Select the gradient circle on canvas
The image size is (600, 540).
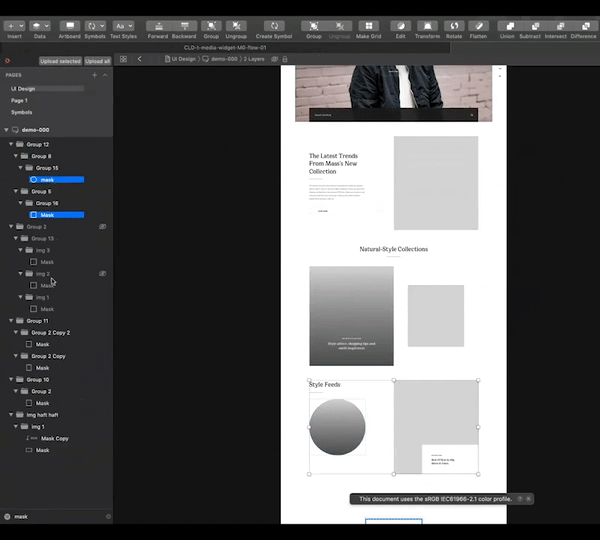click(x=337, y=427)
